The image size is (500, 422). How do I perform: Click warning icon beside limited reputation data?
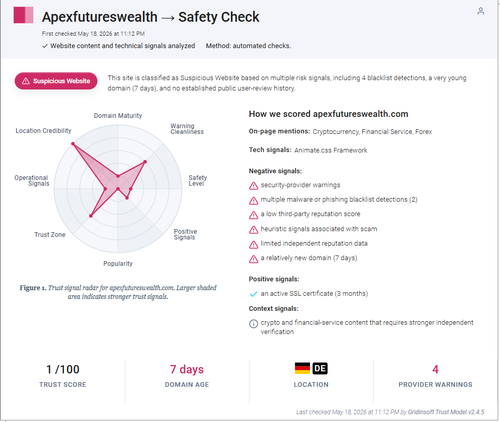pos(253,244)
